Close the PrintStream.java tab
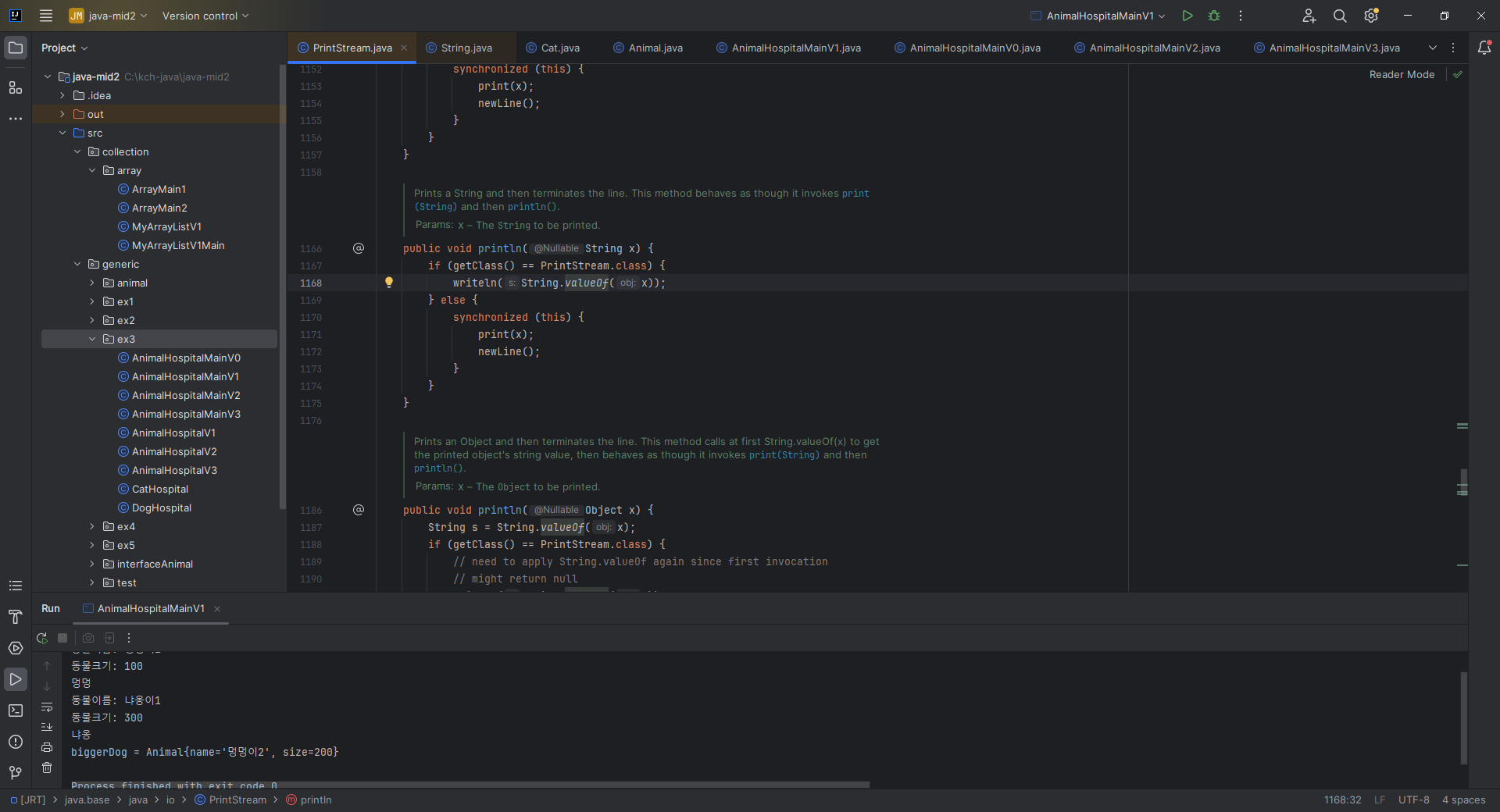The width and height of the screenshot is (1500, 812). tap(404, 48)
